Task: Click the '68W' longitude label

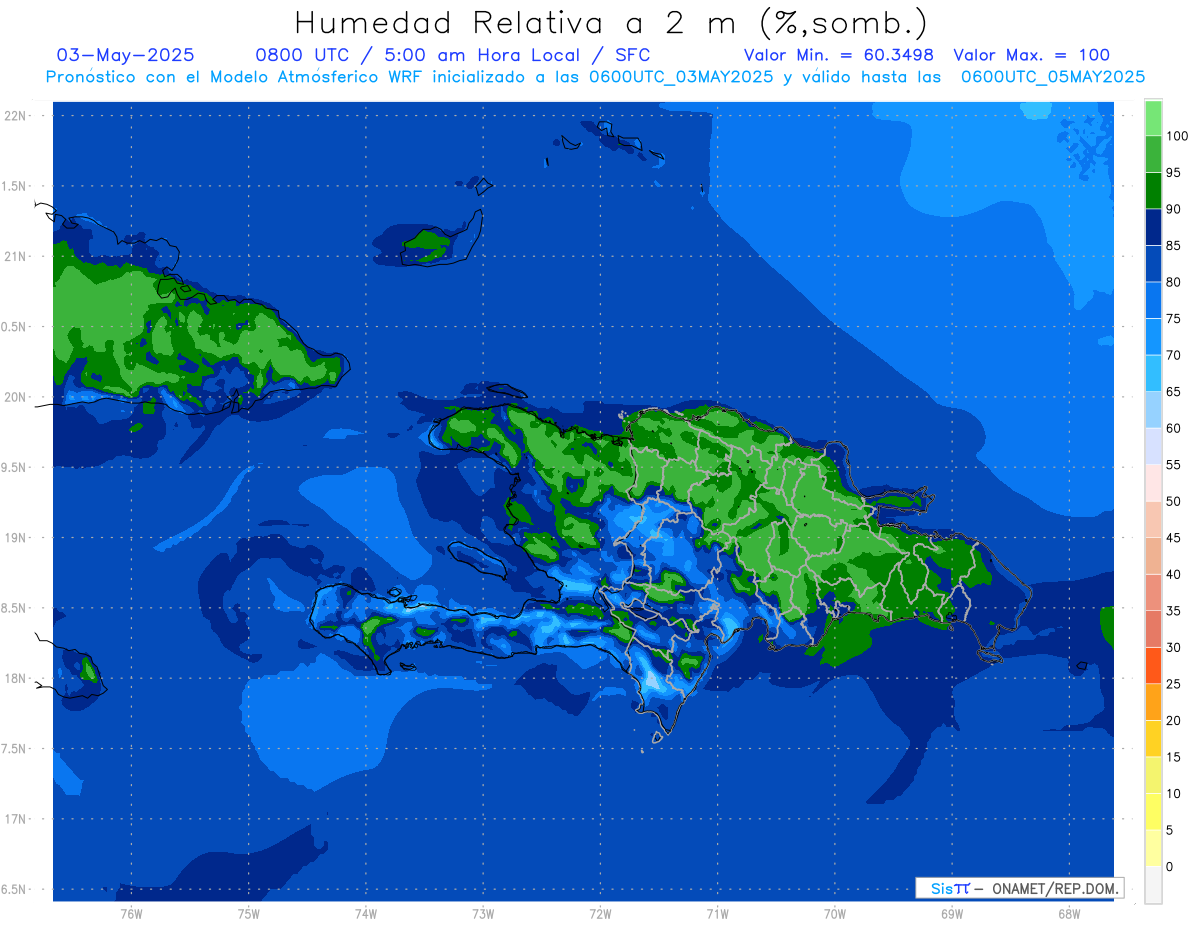Action: 1069,914
